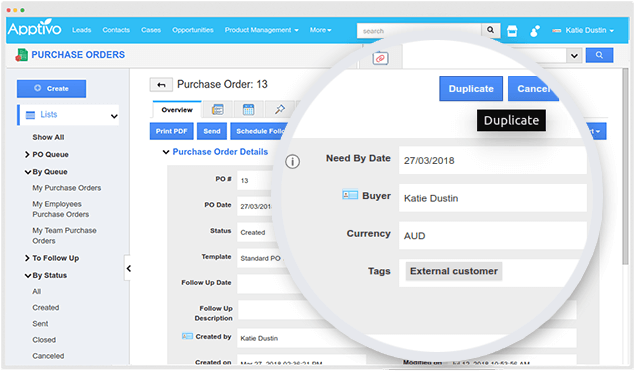Screen dimensions: 635x371
Task: Click the Currency field showing AUD
Action: click(492, 236)
